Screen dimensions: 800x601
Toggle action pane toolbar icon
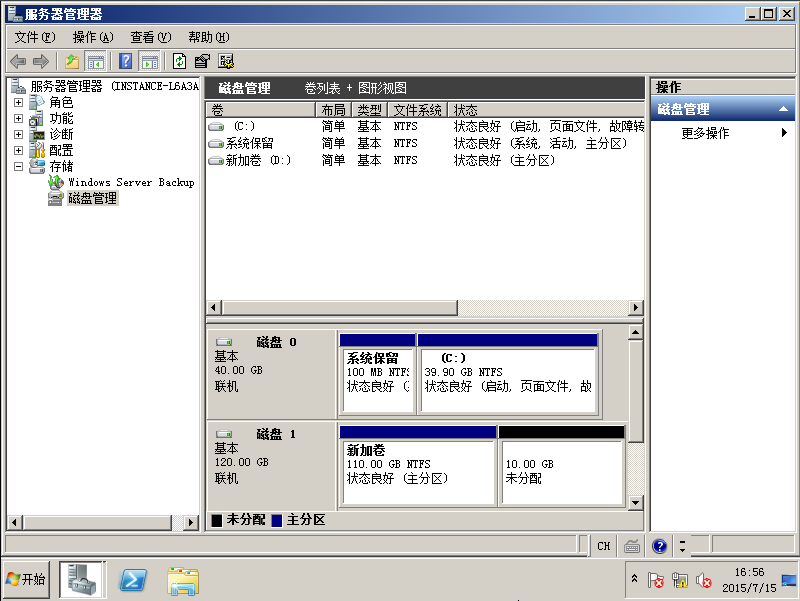149,62
